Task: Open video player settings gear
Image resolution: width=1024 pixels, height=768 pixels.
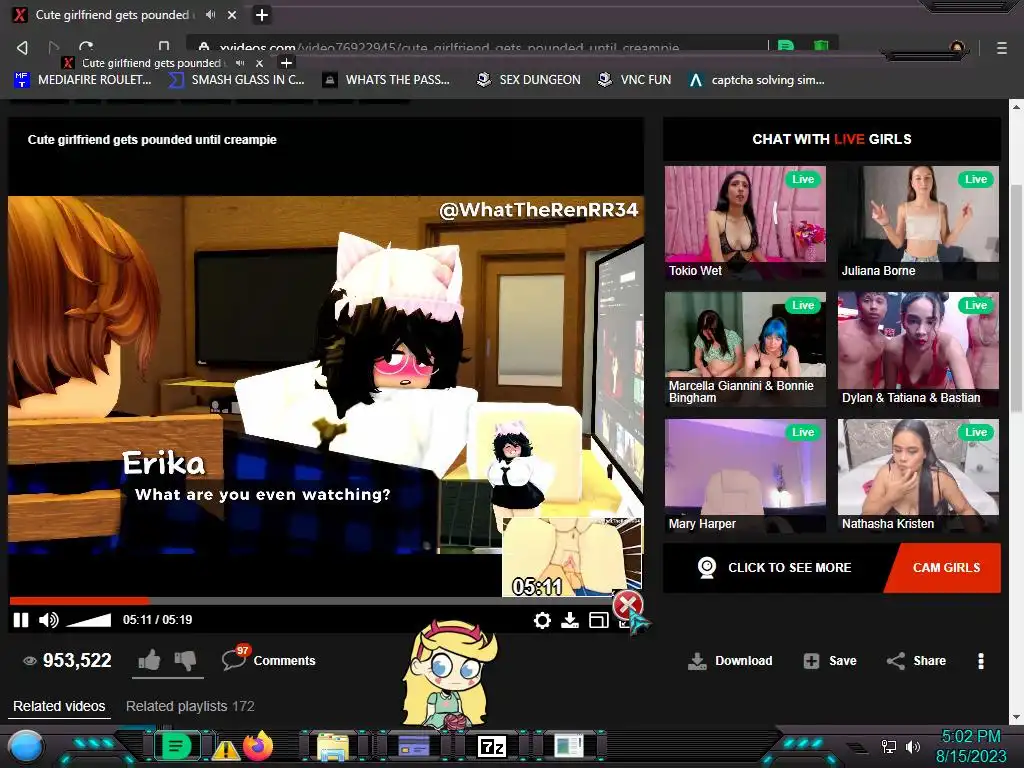Action: 542,620
